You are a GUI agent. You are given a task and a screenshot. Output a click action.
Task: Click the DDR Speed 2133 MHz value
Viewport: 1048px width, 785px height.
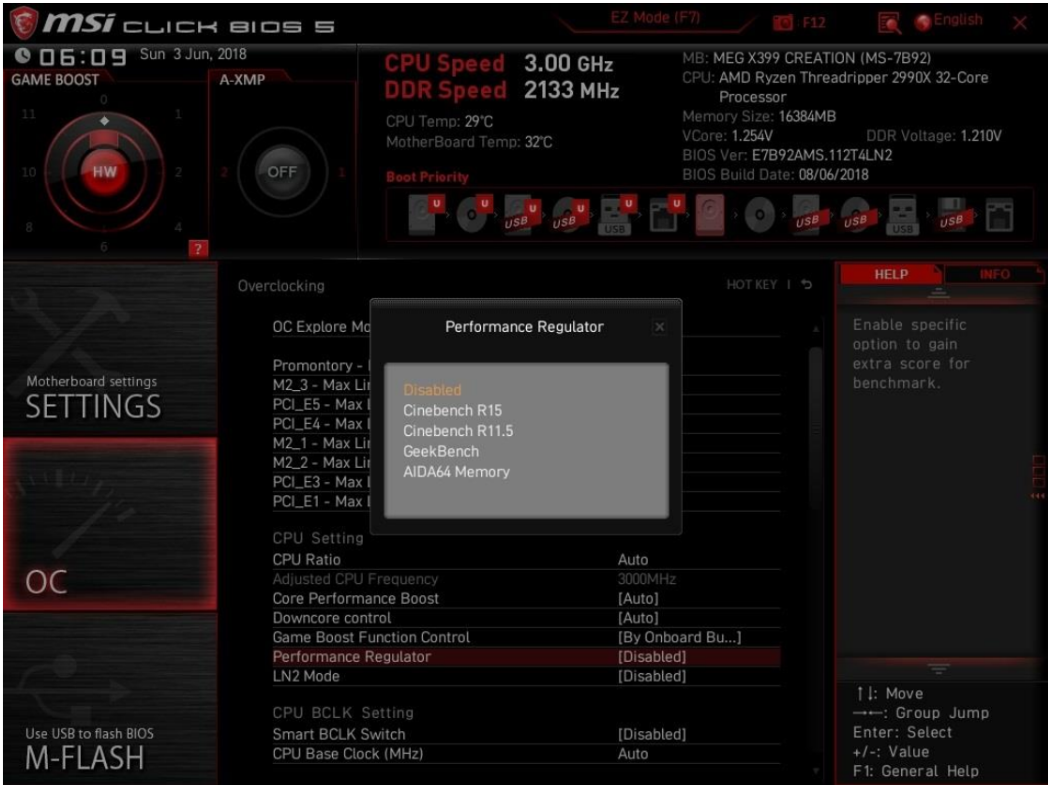pos(571,90)
